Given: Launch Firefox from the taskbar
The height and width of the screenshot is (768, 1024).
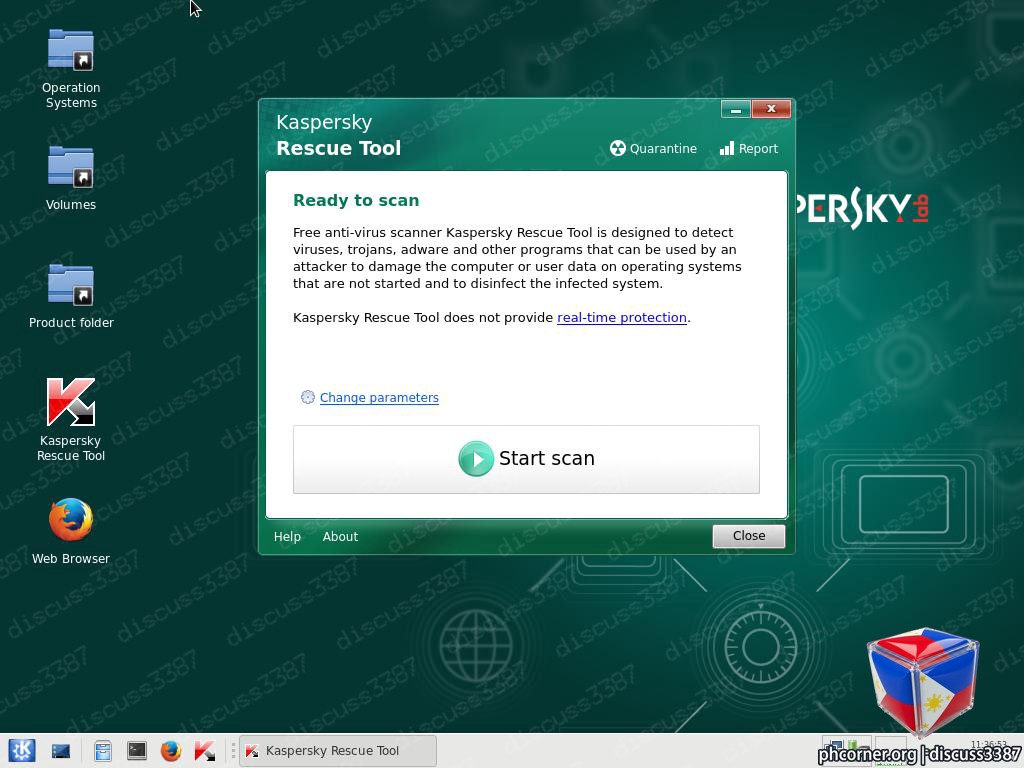Looking at the screenshot, I should [171, 750].
